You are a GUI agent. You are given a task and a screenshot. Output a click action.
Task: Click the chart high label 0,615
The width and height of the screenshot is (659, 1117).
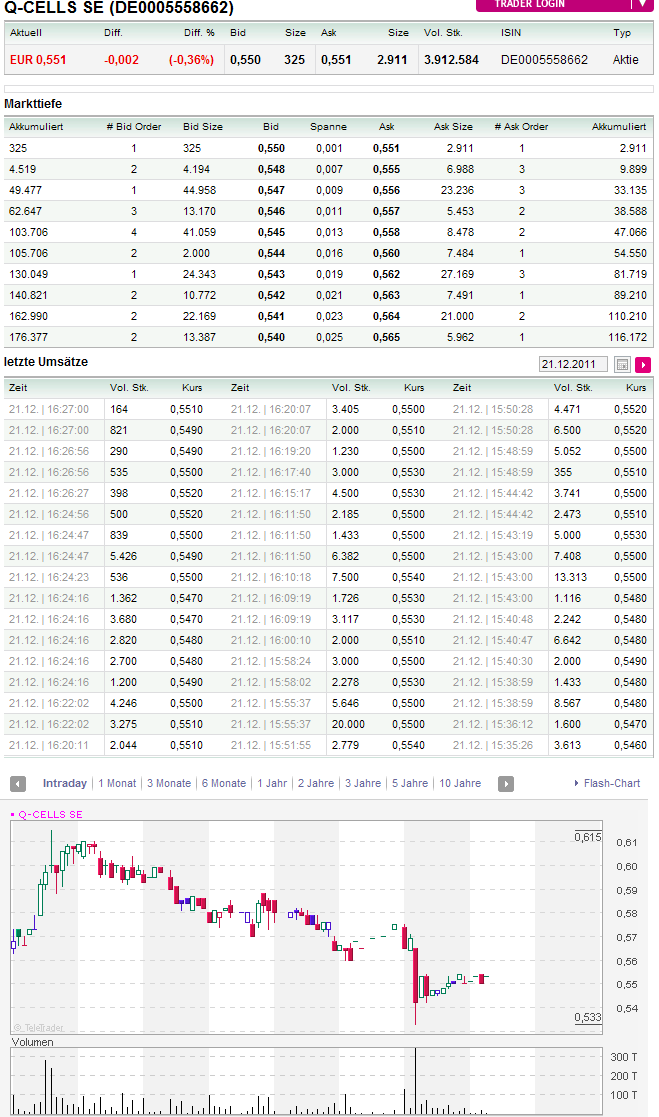point(588,837)
